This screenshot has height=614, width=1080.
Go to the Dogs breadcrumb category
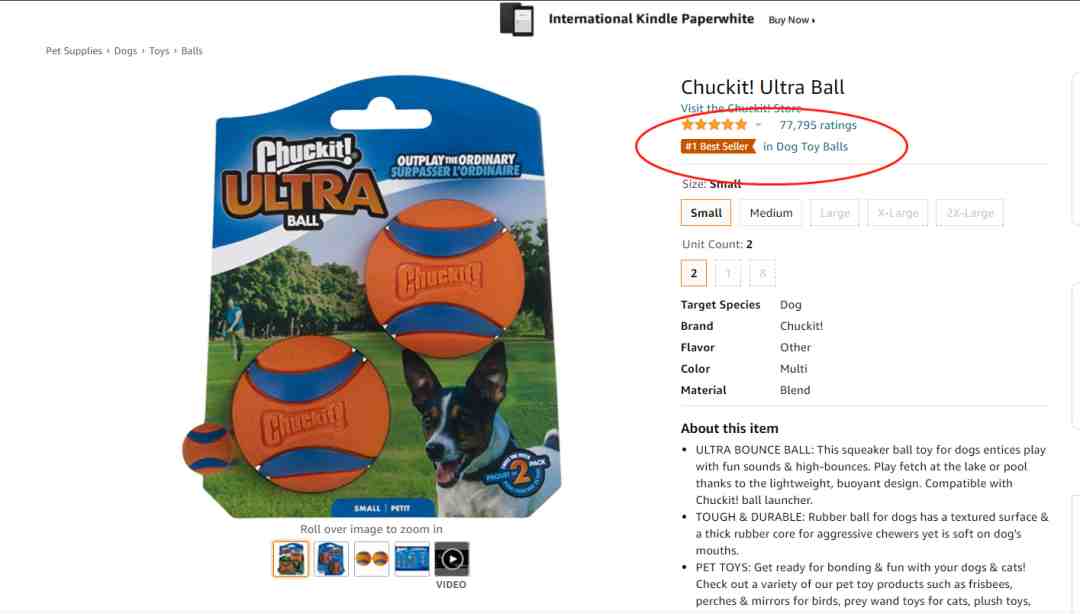[x=125, y=51]
